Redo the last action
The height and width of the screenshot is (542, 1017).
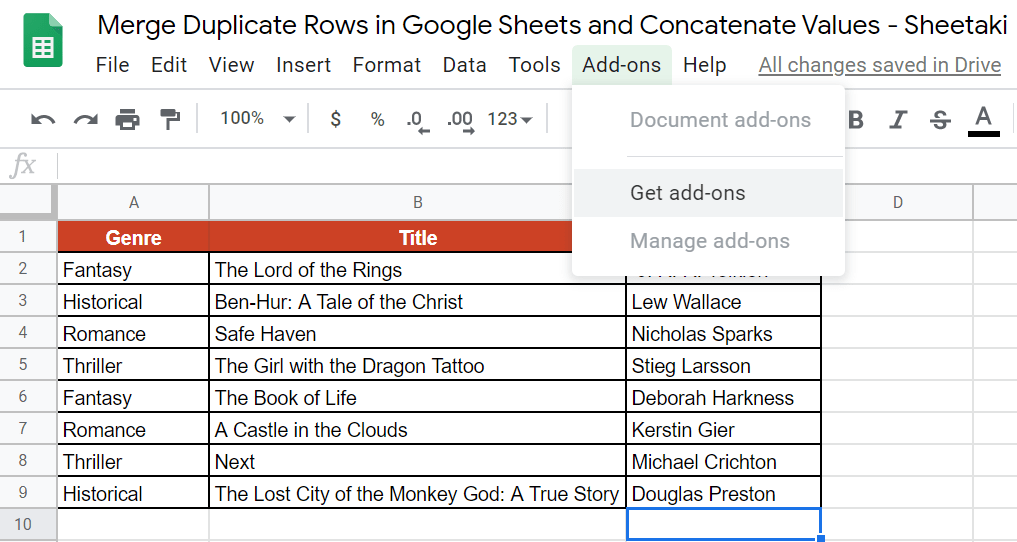[x=85, y=119]
